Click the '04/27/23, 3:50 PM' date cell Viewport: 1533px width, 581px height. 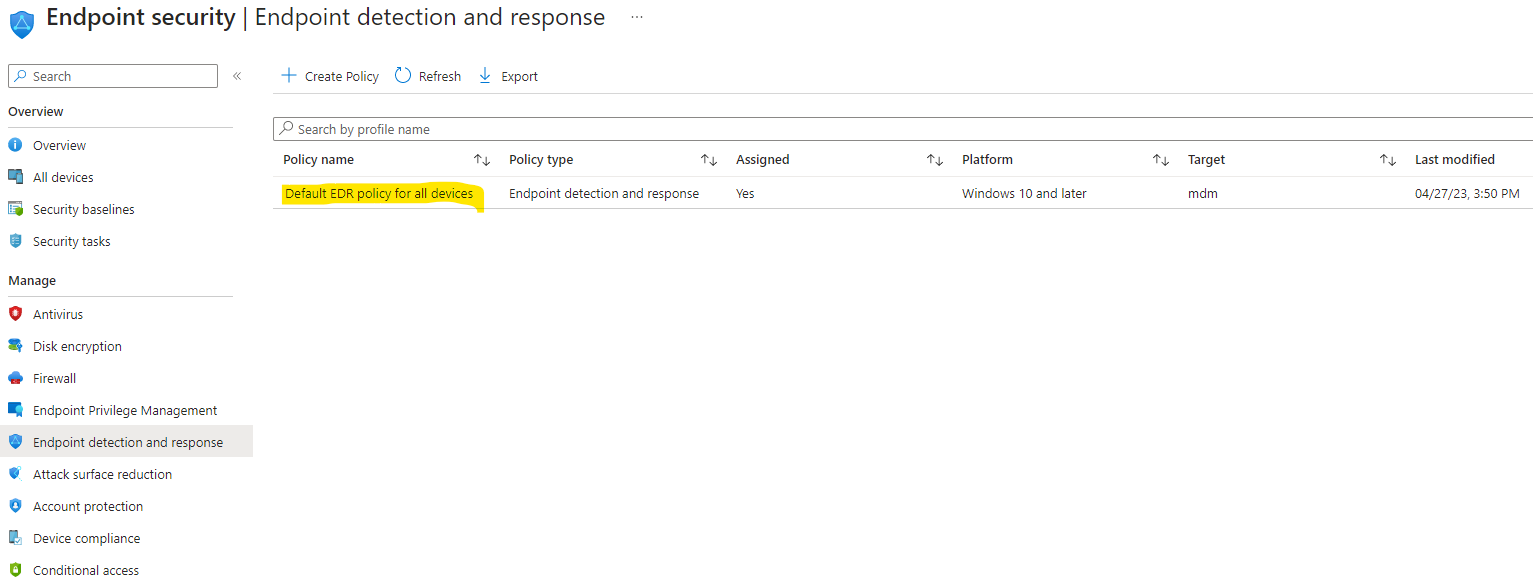(1467, 193)
